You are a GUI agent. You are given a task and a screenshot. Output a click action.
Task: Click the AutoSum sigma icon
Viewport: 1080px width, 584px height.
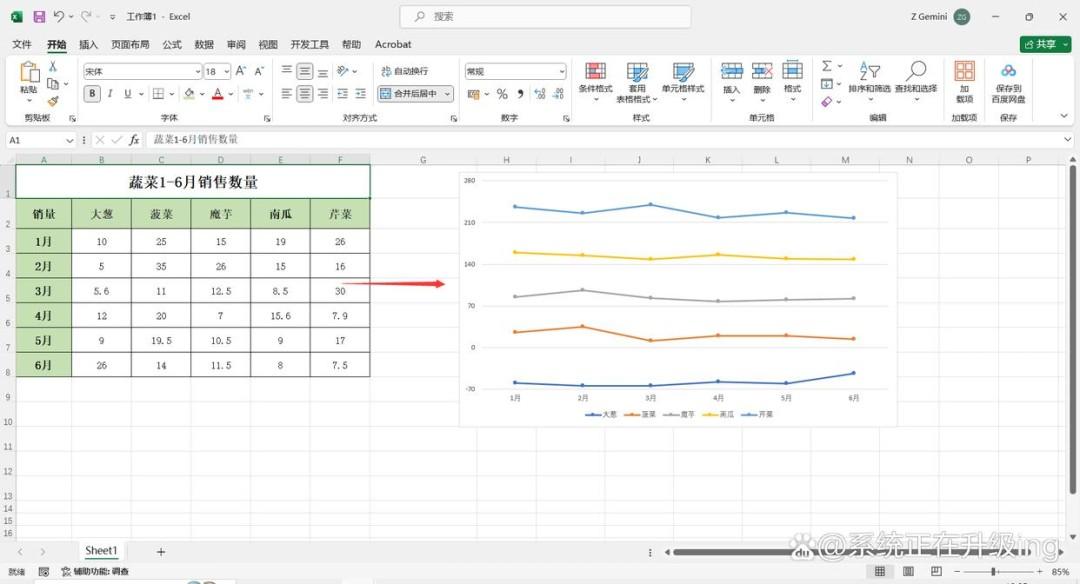pos(827,66)
